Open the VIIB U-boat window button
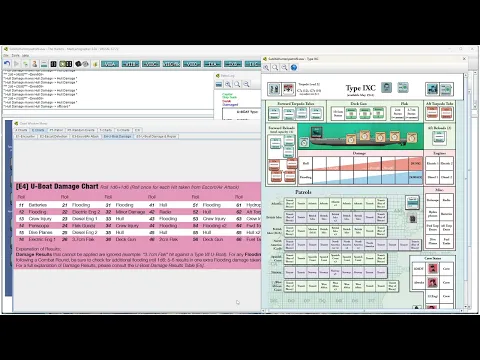480x360 pixels. pyautogui.click(x=130, y=64)
